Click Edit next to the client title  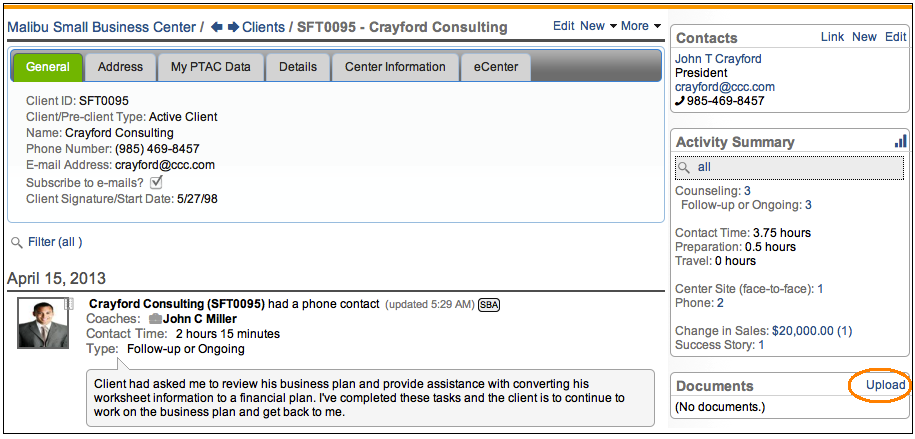(x=564, y=26)
